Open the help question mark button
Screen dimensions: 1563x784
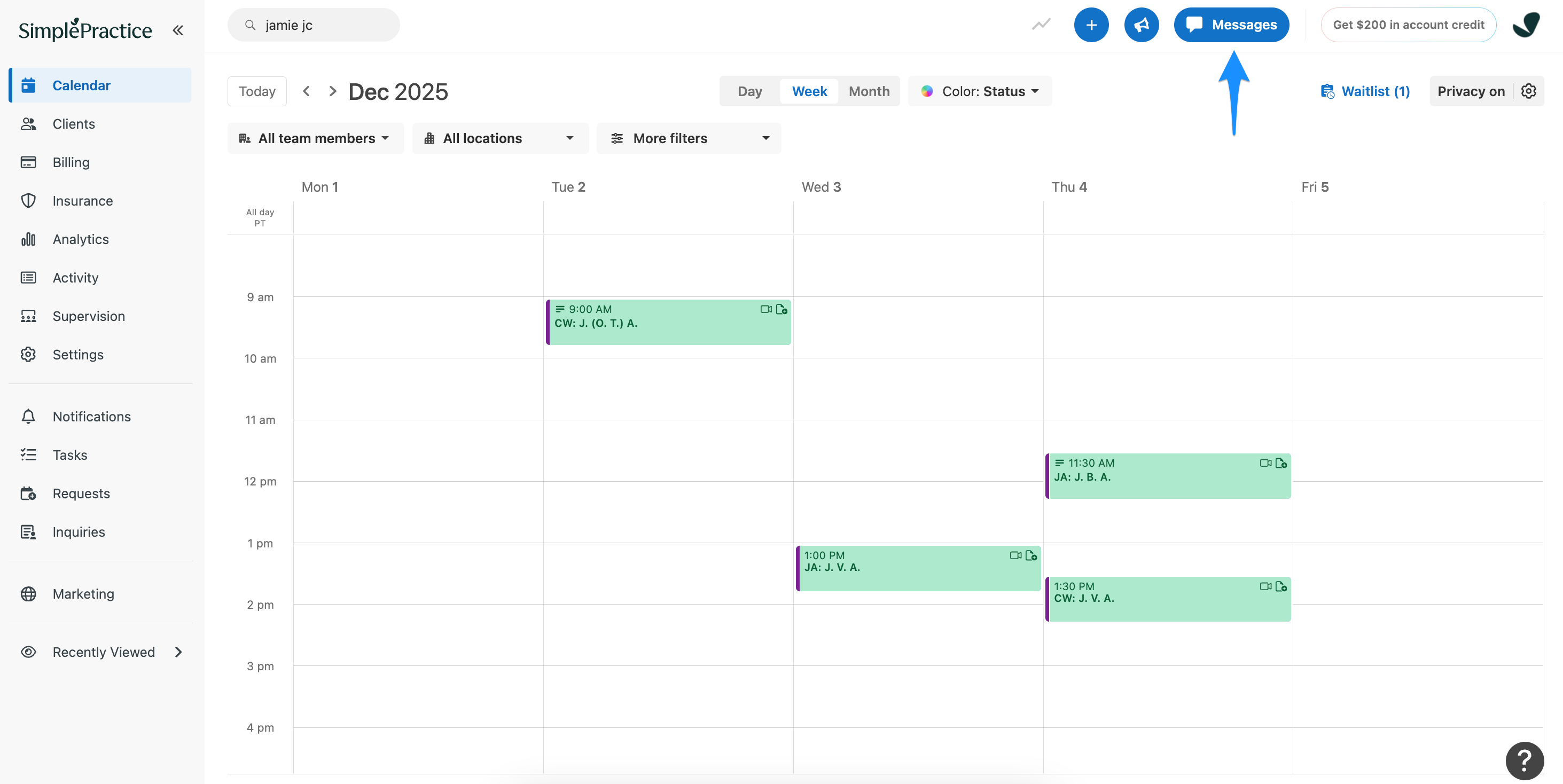(1524, 761)
